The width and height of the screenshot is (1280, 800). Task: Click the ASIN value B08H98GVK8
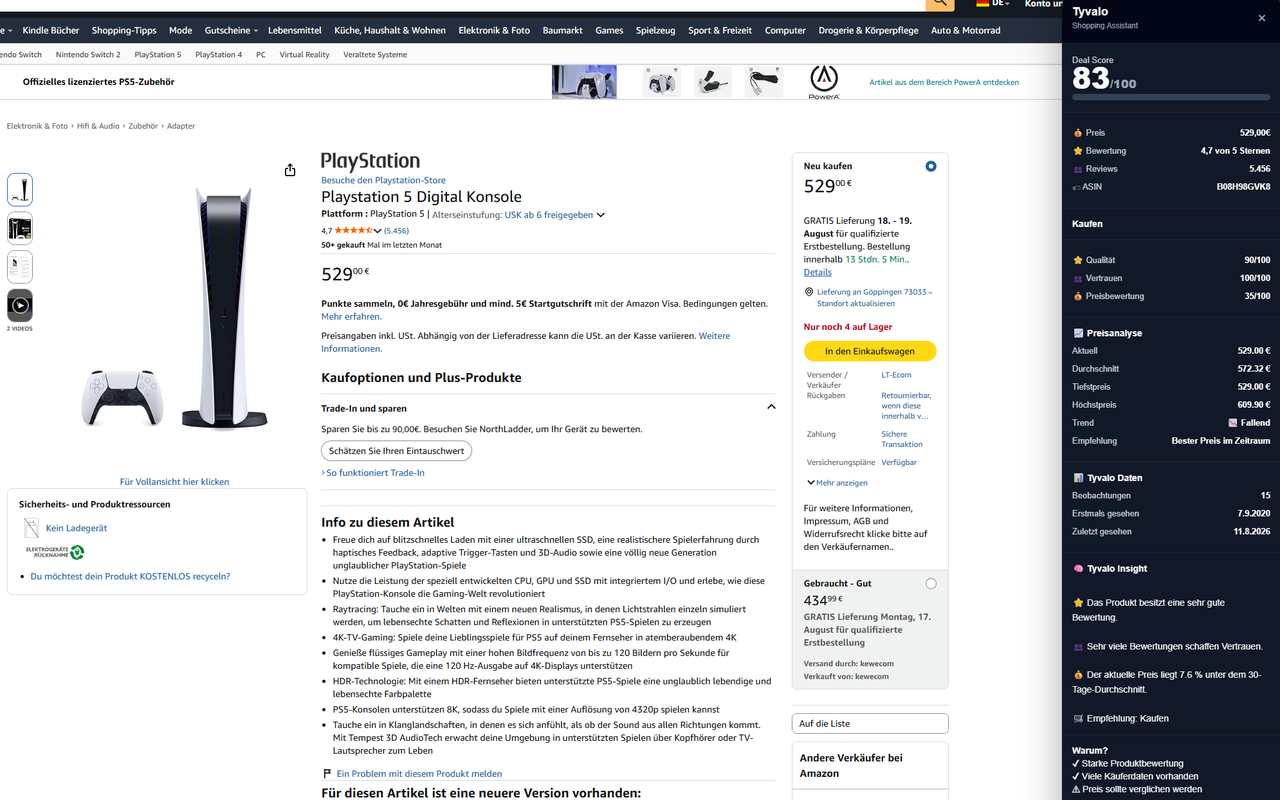pos(1243,187)
